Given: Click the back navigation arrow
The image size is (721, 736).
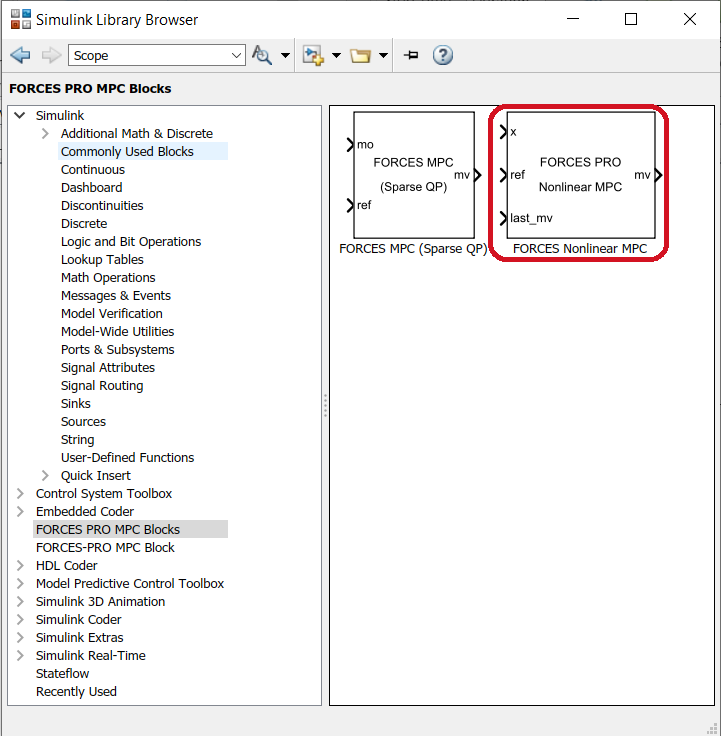Looking at the screenshot, I should (x=20, y=55).
